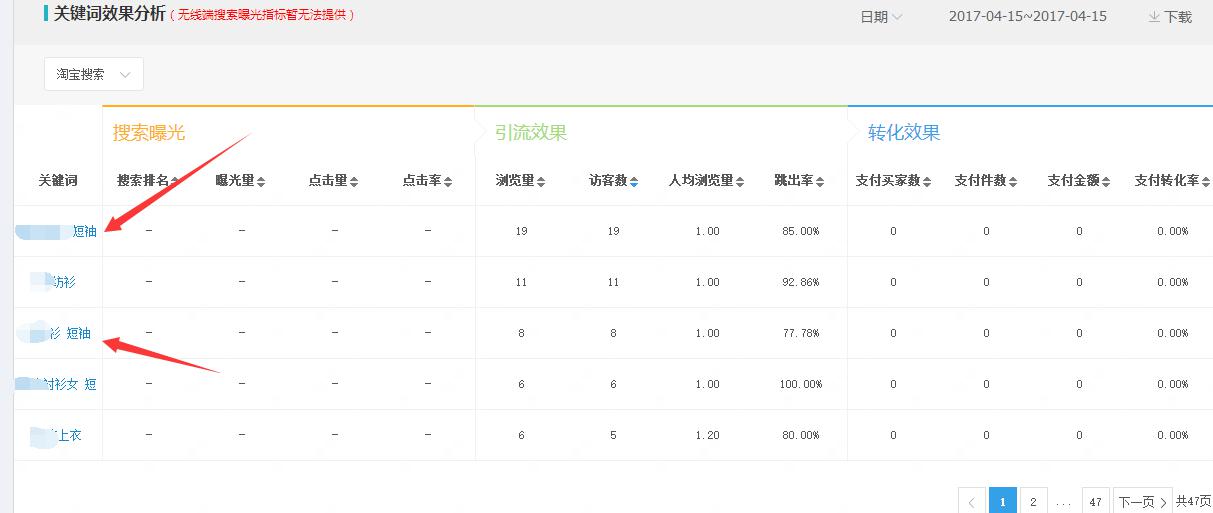Image resolution: width=1213 pixels, height=513 pixels.
Task: Open the date range 2017-04-15 picker
Action: click(1027, 17)
